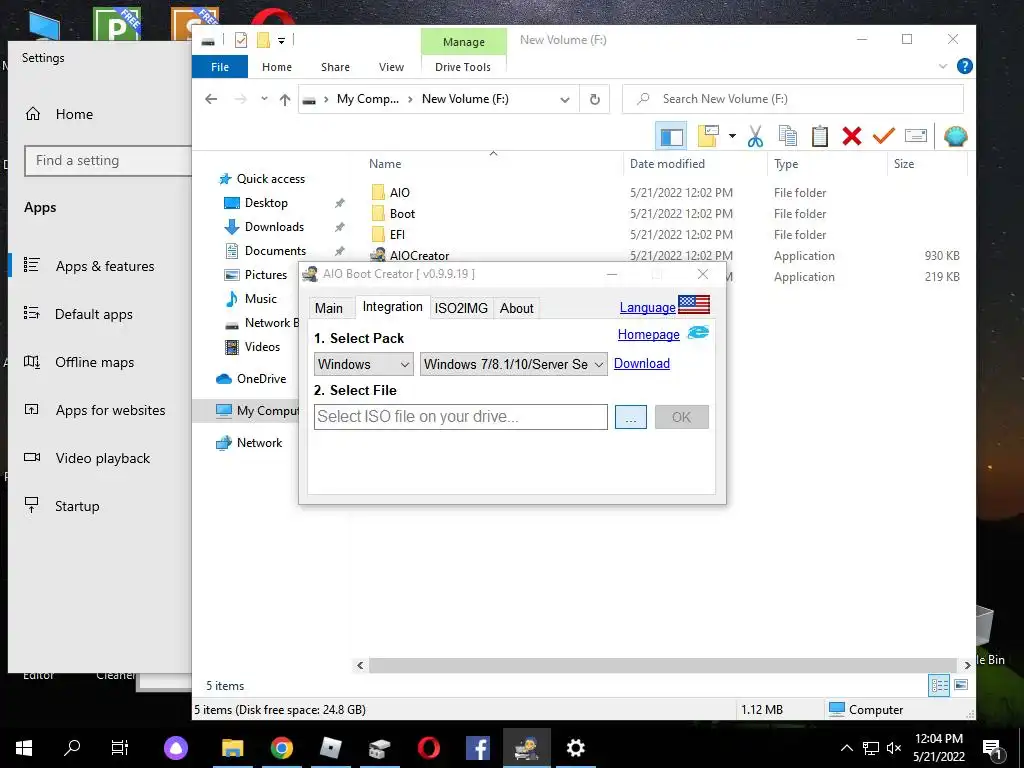Click the Explorer Back arrow
Image resolution: width=1024 pixels, height=768 pixels.
(x=211, y=99)
